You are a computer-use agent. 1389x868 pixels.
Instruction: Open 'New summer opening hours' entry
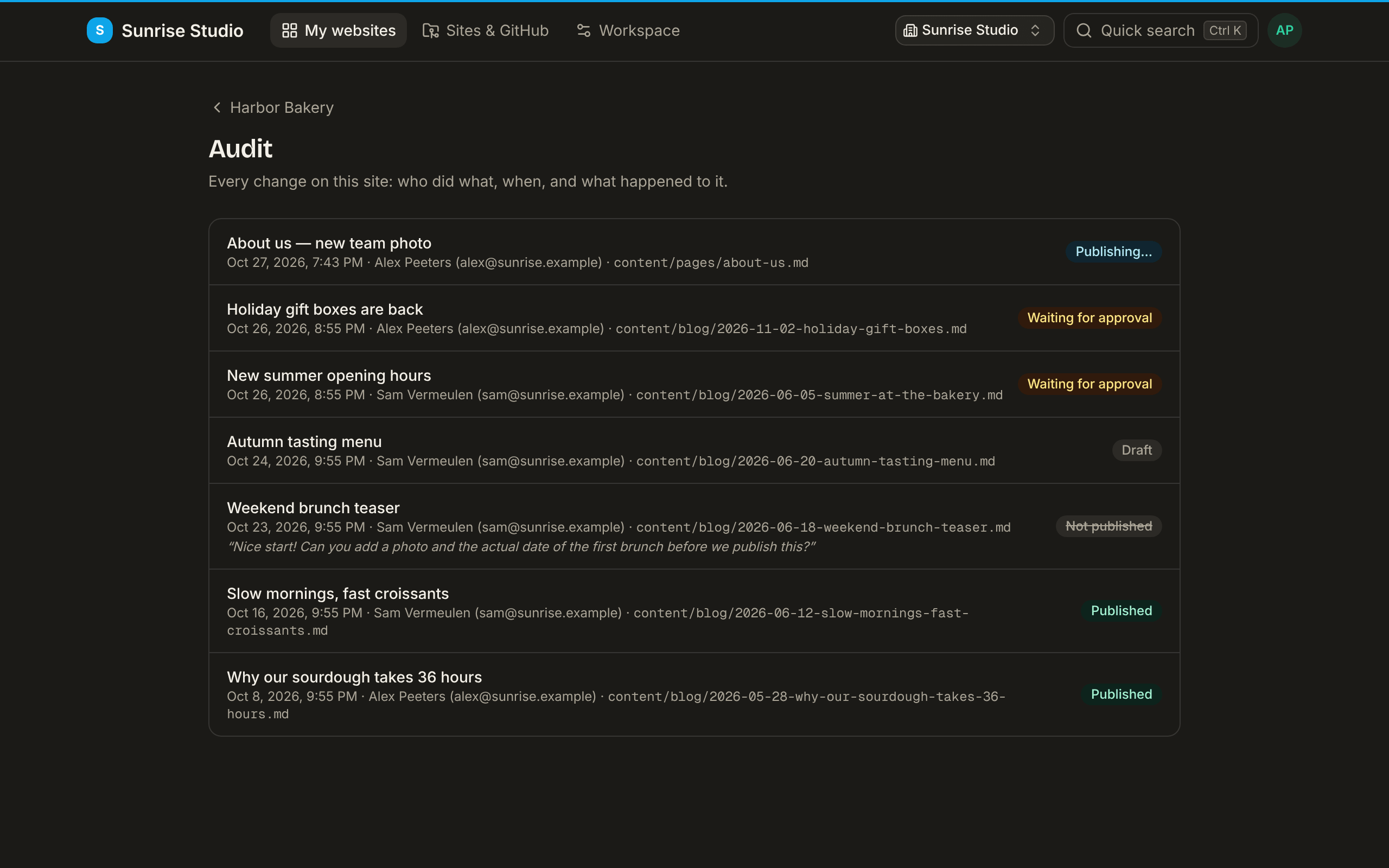(694, 384)
